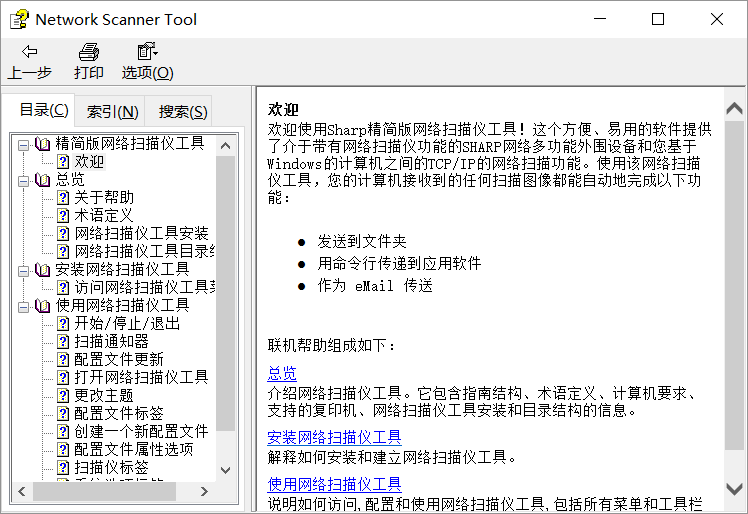The height and width of the screenshot is (514, 748).
Task: Click the 打印 printer icon
Action: (x=89, y=52)
